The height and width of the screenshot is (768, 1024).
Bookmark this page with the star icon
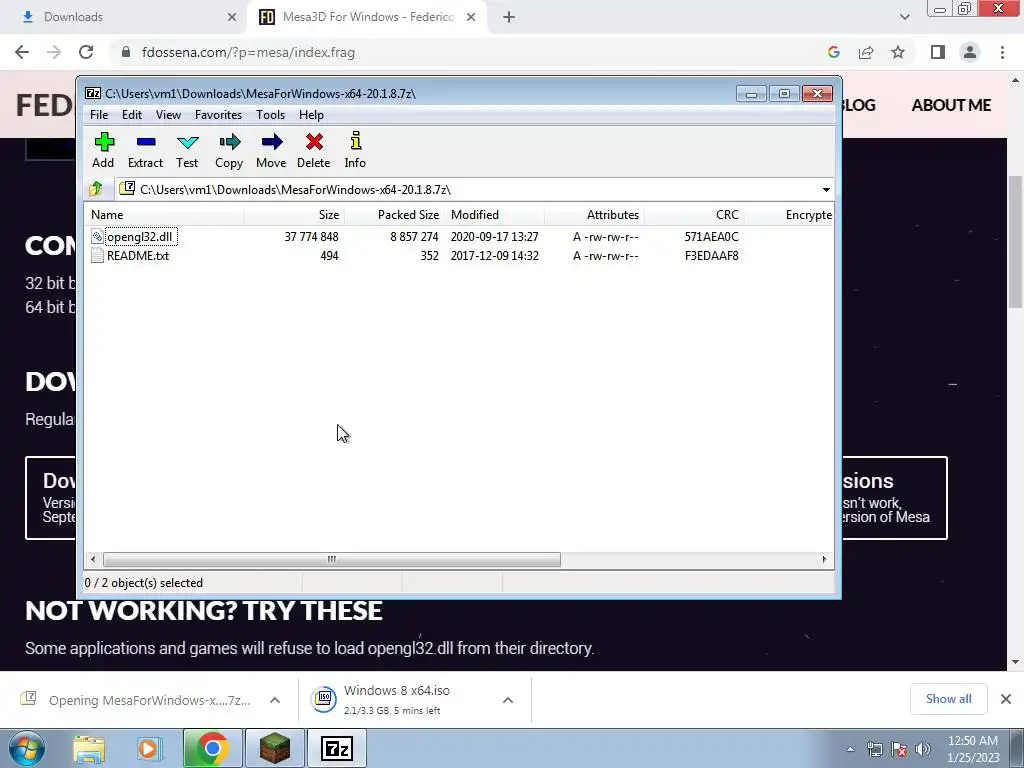[x=898, y=52]
